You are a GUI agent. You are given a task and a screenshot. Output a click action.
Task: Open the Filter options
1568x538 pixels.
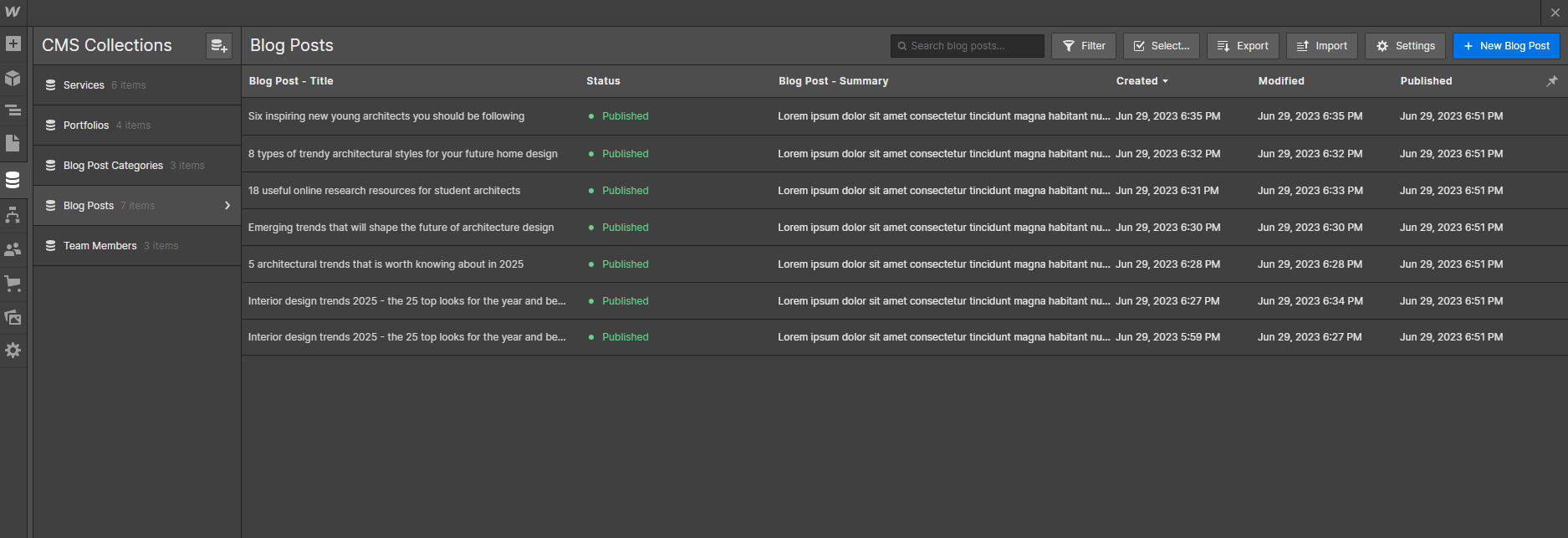click(1083, 46)
